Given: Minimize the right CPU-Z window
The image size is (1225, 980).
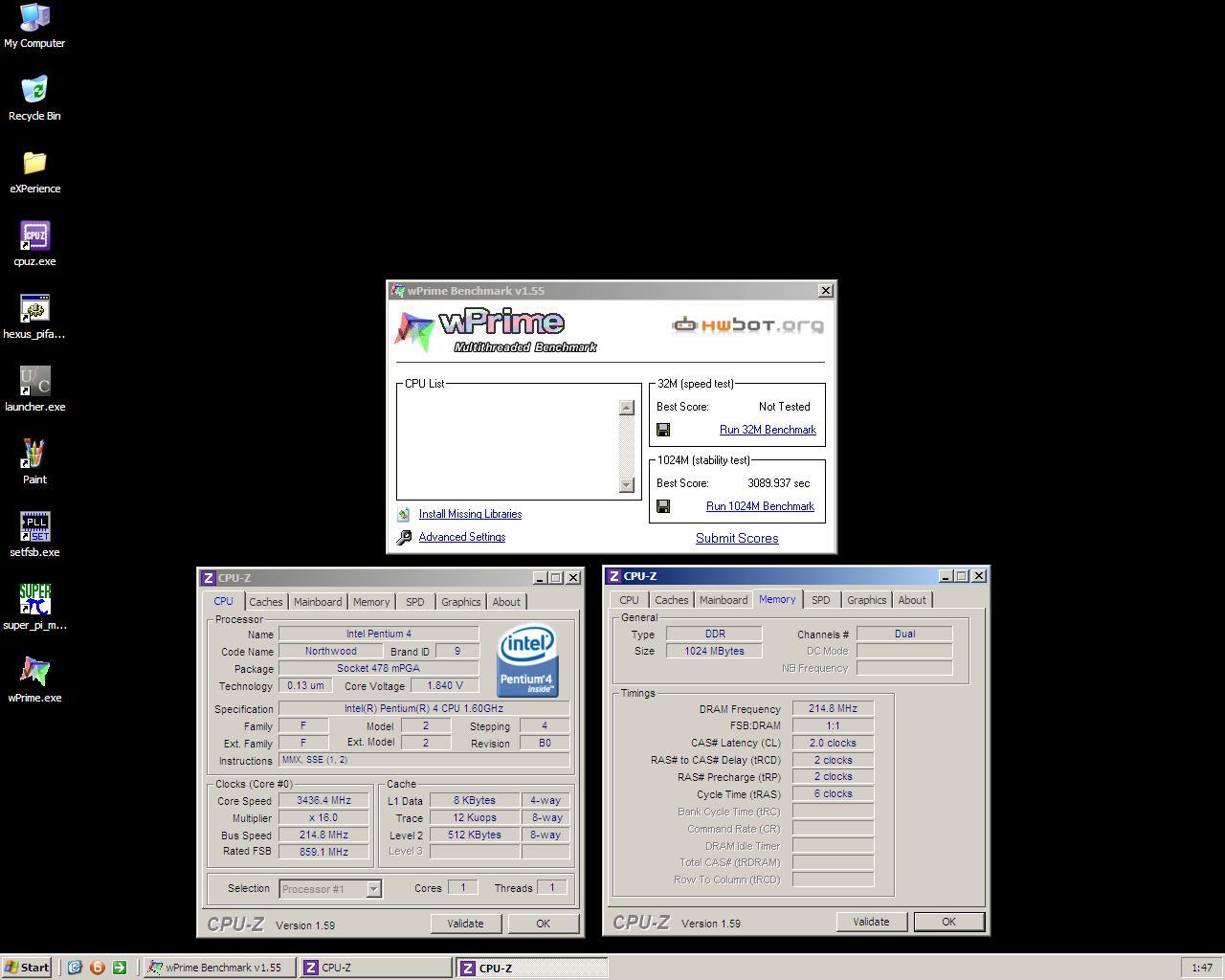Looking at the screenshot, I should 947,575.
